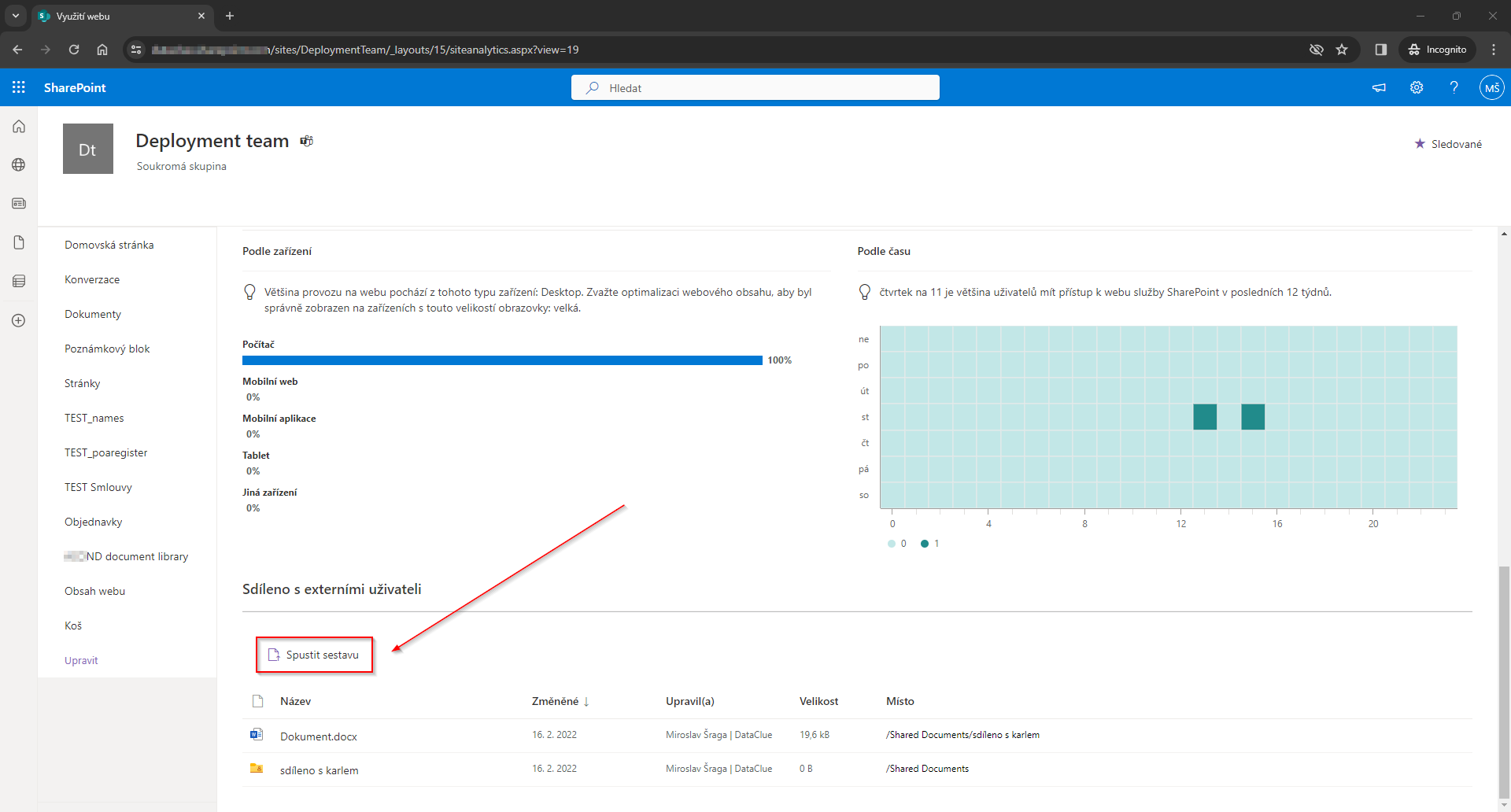Open My lists icon in left rail
The height and width of the screenshot is (812, 1511).
click(x=19, y=281)
